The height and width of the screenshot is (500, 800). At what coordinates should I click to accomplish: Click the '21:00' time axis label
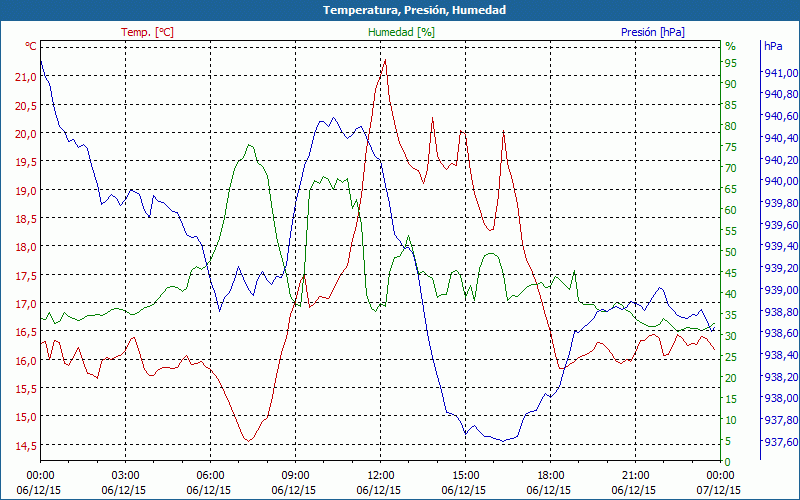pyautogui.click(x=635, y=476)
